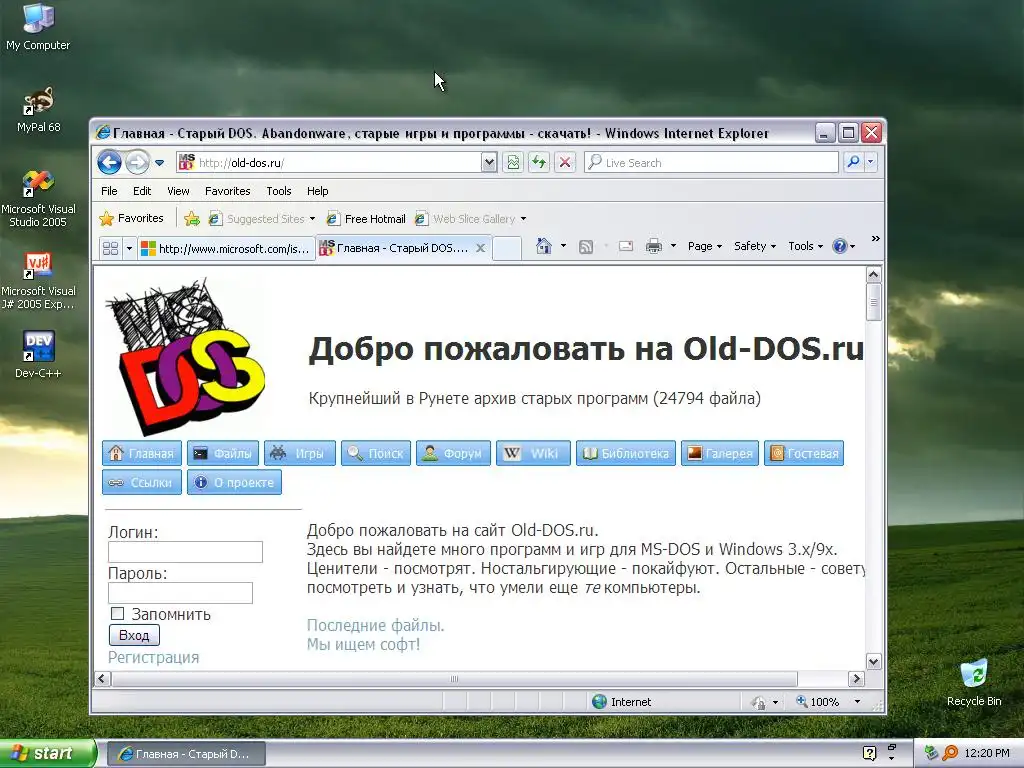Open the View menu
This screenshot has width=1024, height=768.
(x=178, y=191)
